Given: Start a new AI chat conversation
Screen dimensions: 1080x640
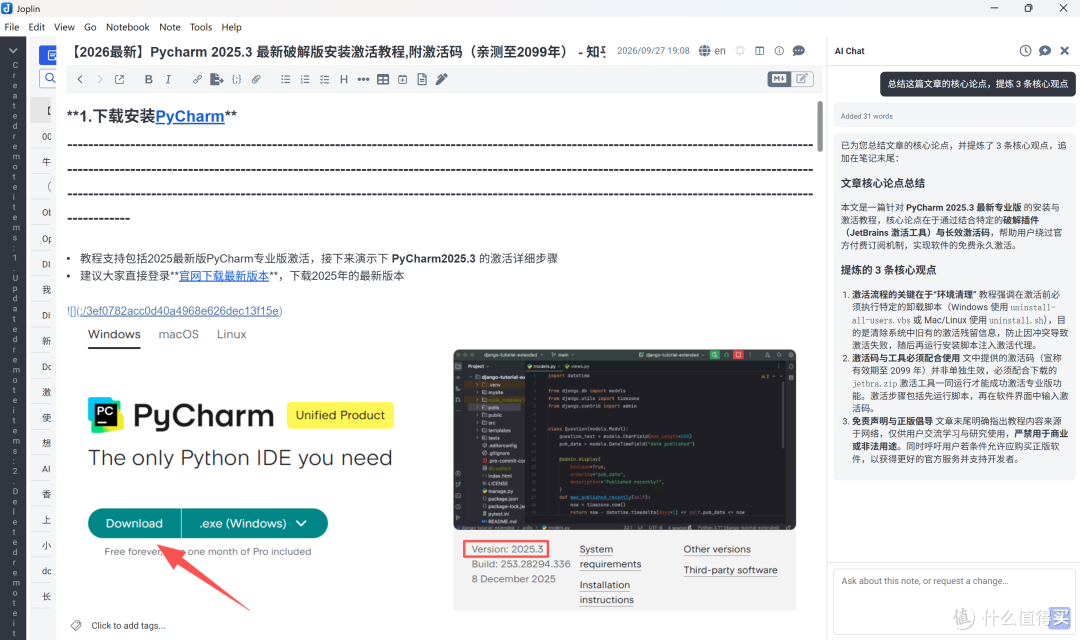Looking at the screenshot, I should click(x=1045, y=51).
